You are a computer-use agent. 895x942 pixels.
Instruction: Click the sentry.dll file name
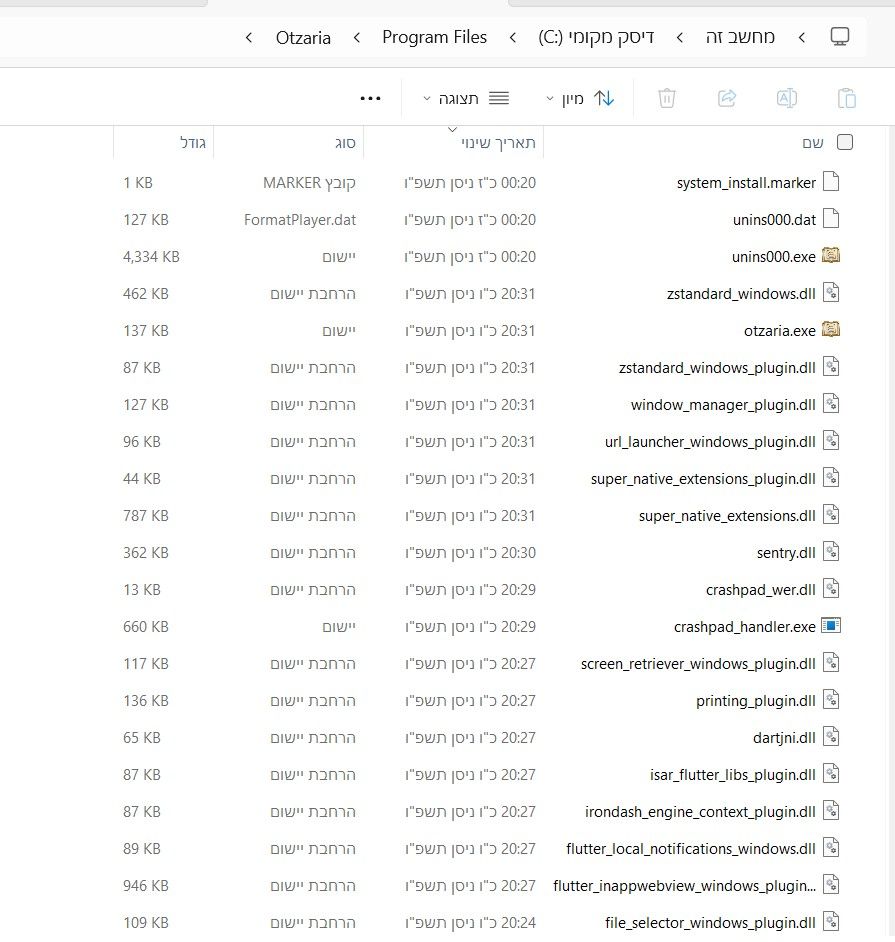(786, 553)
